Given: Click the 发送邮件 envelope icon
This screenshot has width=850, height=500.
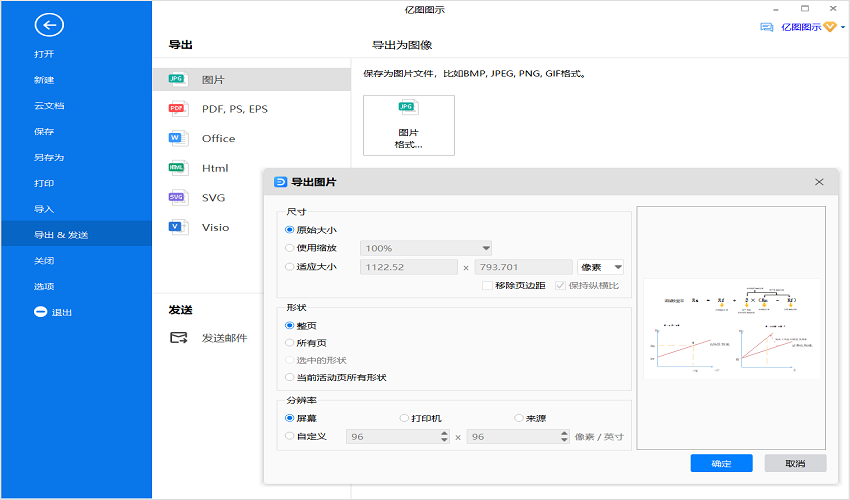Looking at the screenshot, I should (x=178, y=338).
